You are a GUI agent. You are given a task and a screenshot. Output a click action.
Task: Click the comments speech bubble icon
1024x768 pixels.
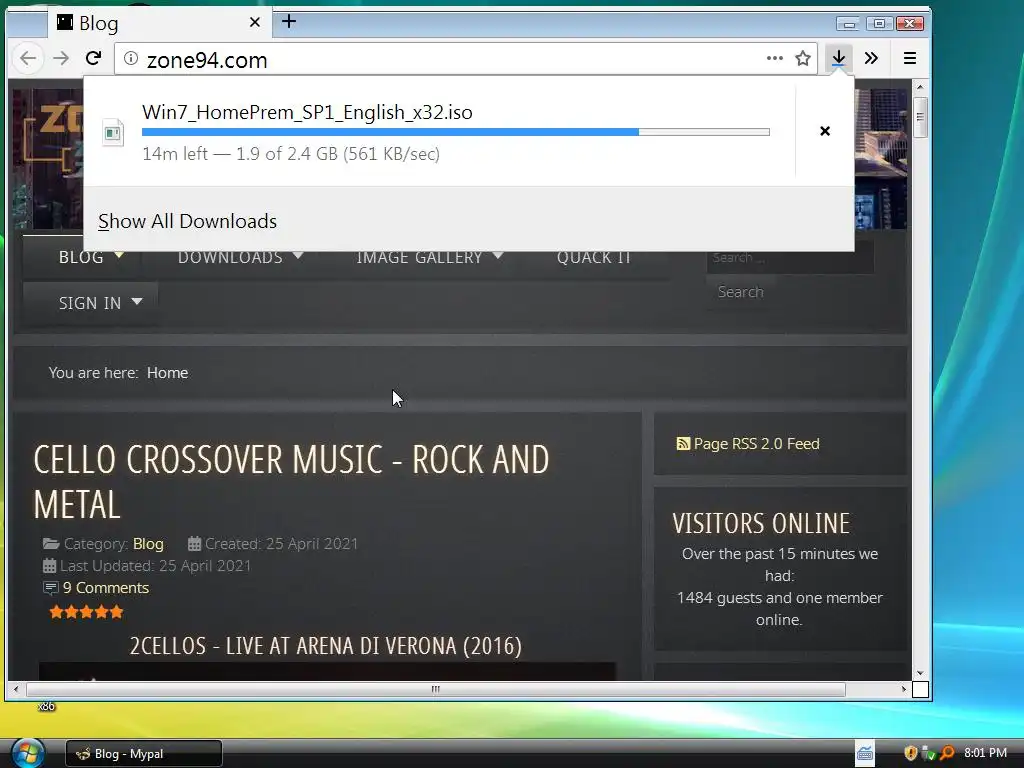tap(50, 588)
